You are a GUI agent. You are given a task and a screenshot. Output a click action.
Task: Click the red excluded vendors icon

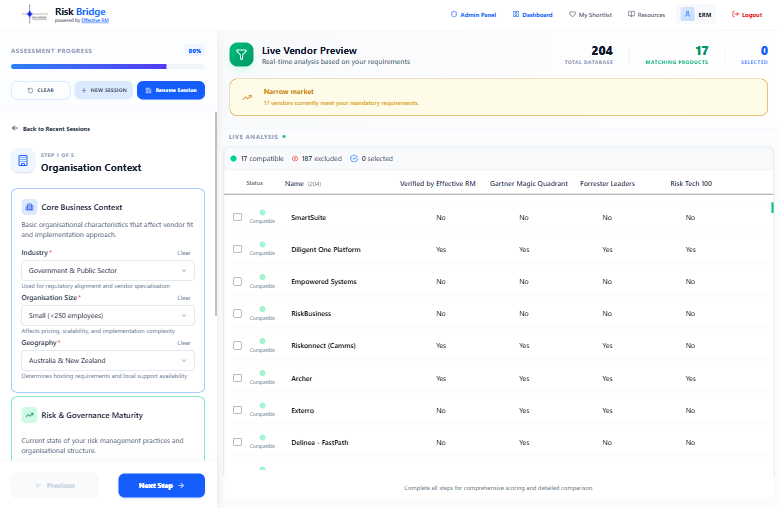tap(294, 159)
